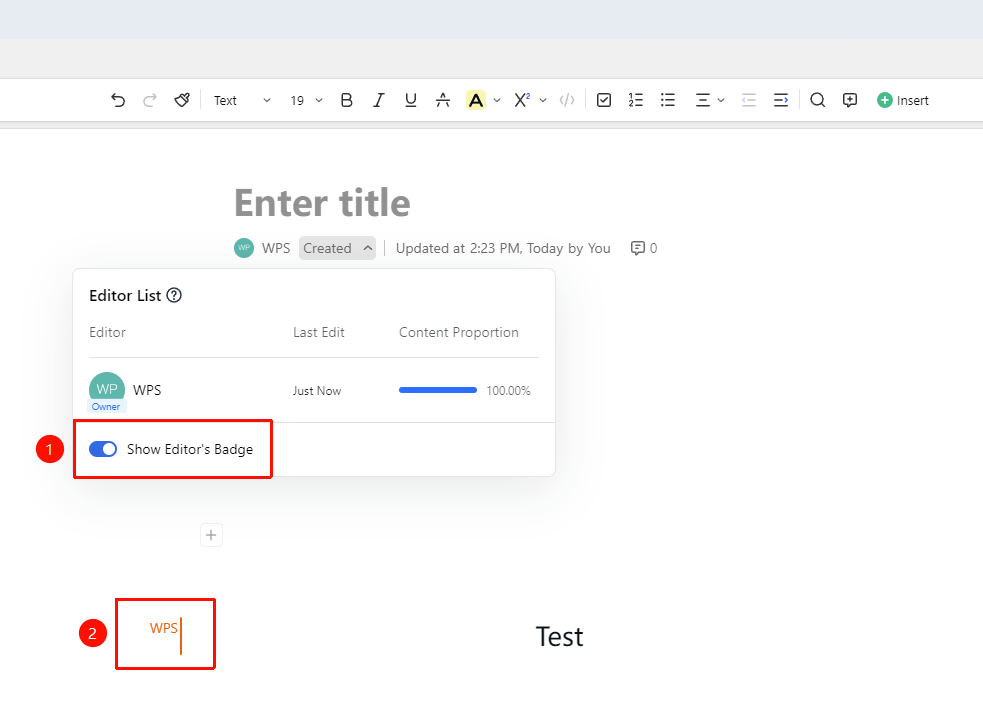
Task: Increase the paragraph indent
Action: point(781,100)
